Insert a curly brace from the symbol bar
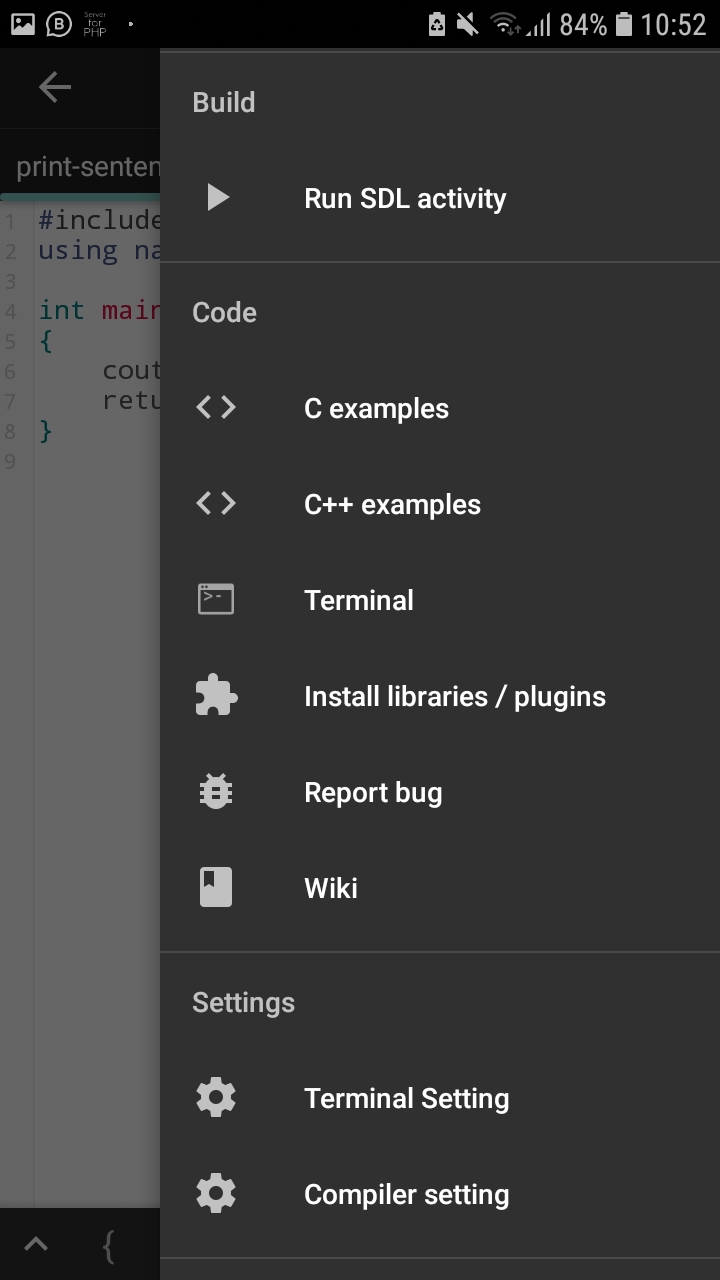720x1280 pixels. click(106, 1245)
